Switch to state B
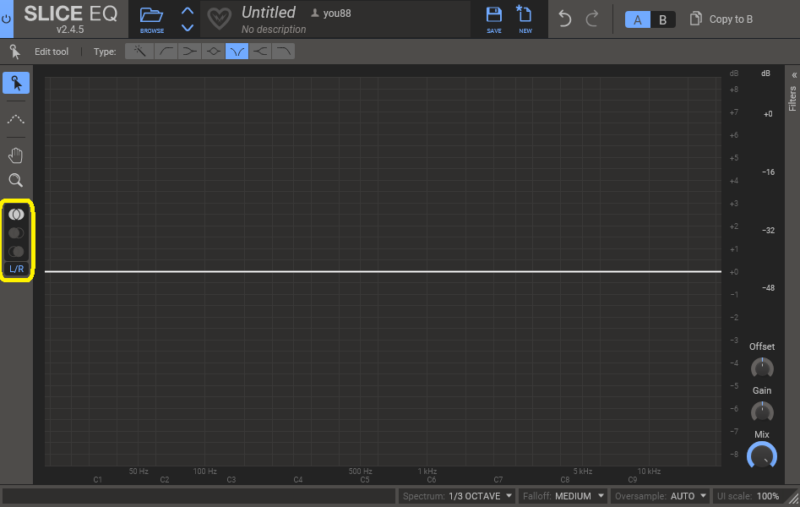Viewport: 800px width, 507px height. tap(662, 19)
